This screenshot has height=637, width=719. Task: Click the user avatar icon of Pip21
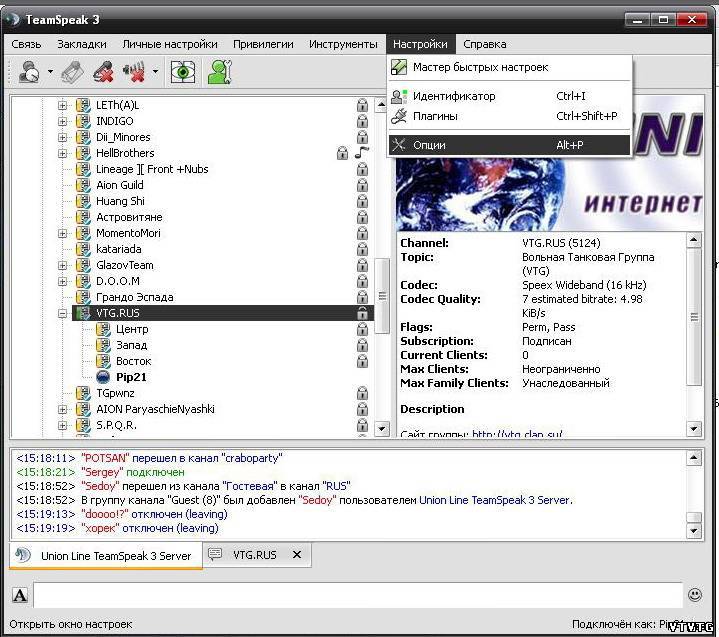[x=103, y=377]
